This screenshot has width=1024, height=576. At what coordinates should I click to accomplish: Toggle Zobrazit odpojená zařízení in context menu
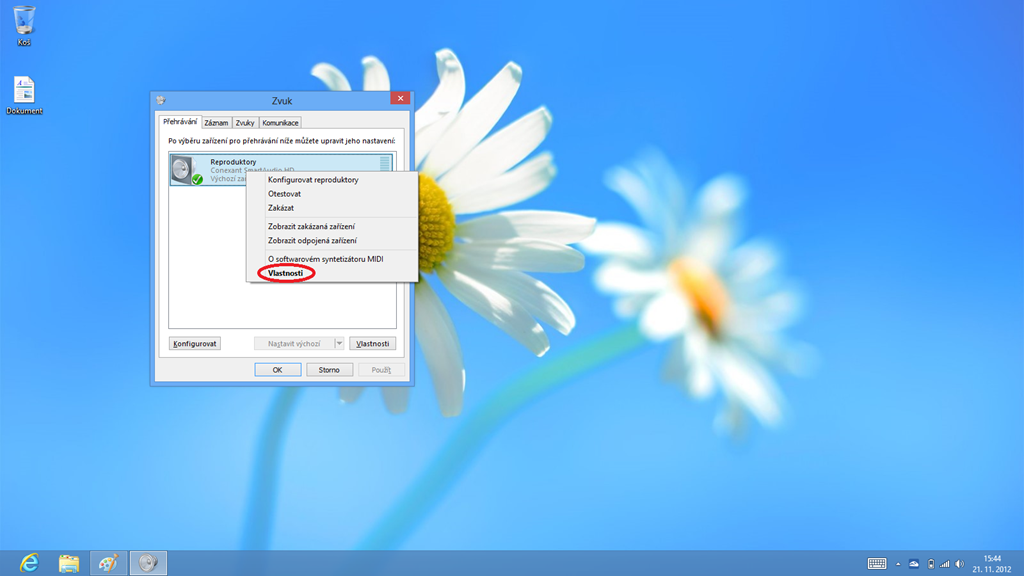point(312,241)
